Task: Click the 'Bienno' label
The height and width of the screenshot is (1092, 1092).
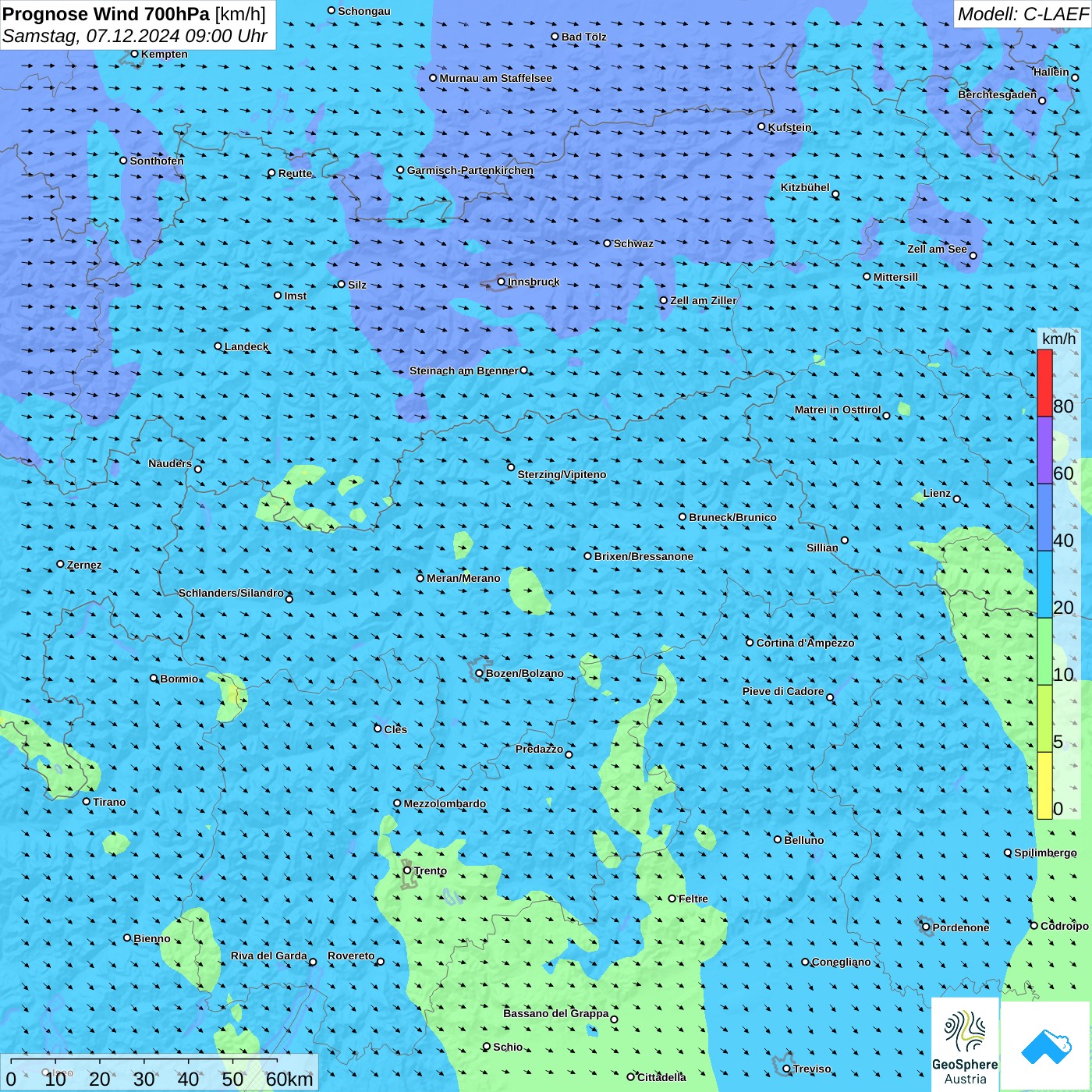Action: 152,938
